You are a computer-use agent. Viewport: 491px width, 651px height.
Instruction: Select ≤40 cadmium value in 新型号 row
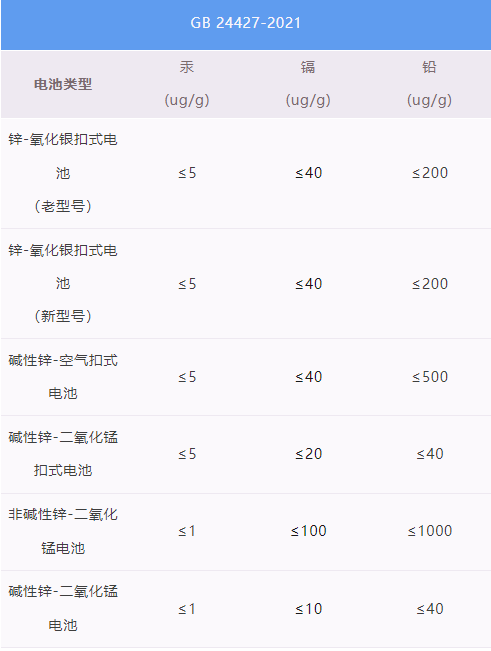point(308,284)
